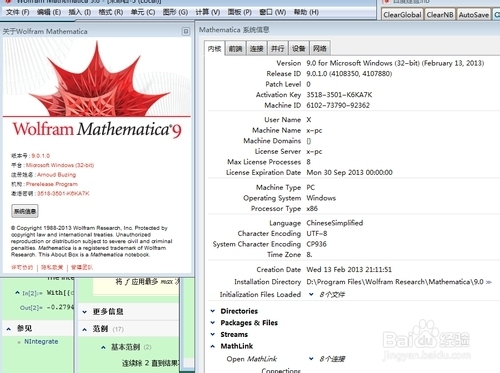
Task: Open the 编辑 (E) menu
Action: point(49,12)
